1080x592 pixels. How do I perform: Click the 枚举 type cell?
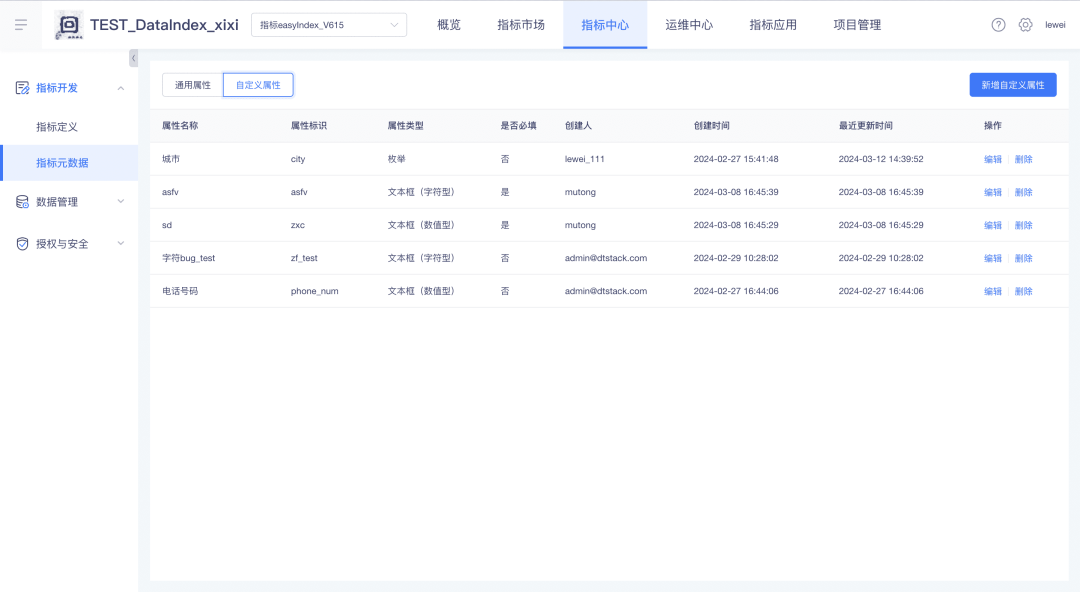397,159
